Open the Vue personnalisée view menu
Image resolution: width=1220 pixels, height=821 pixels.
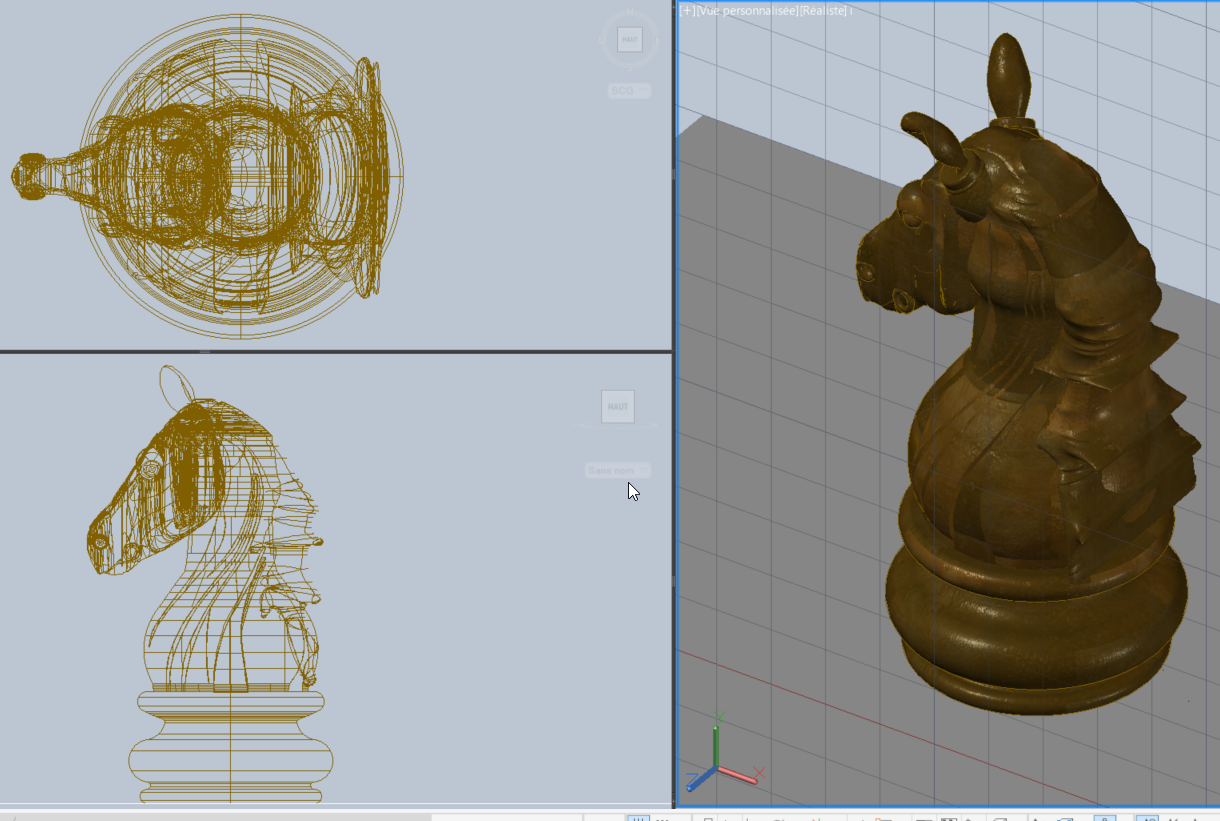[747, 10]
